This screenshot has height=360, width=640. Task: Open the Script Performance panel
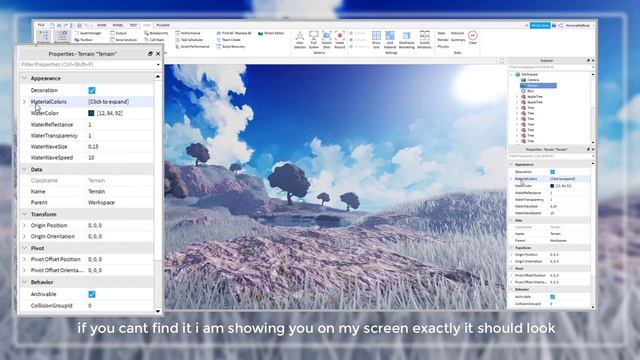(192, 47)
